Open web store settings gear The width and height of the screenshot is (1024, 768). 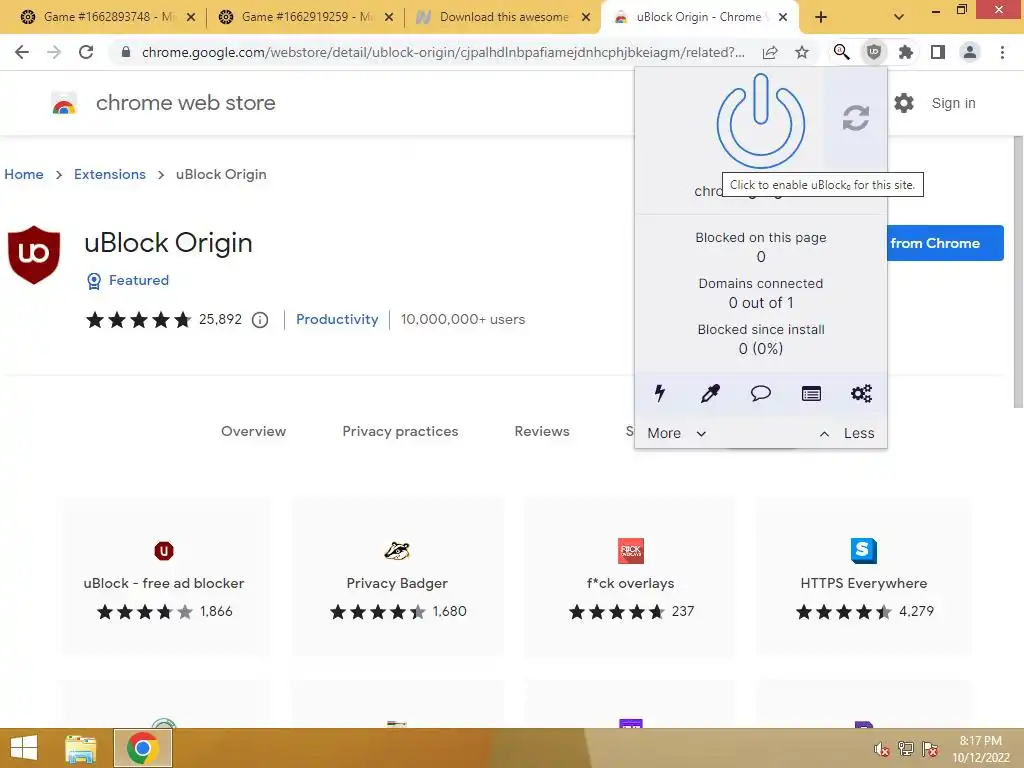(903, 103)
